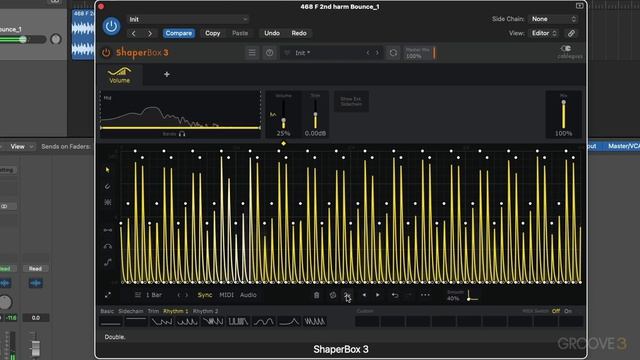Select the horizontal line tool icon
The width and height of the screenshot is (640, 360).
tap(108, 230)
